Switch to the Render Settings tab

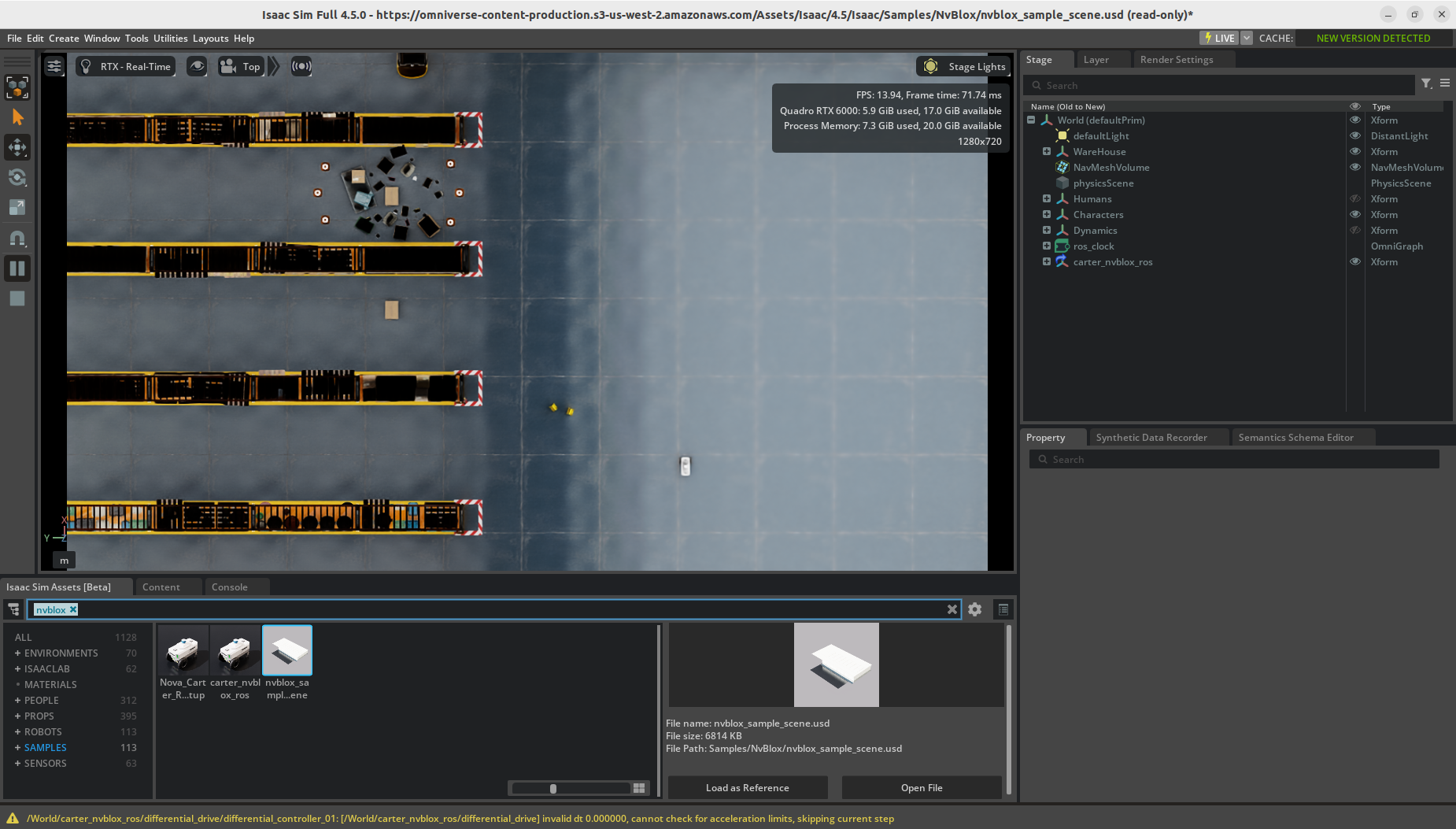(x=1176, y=60)
